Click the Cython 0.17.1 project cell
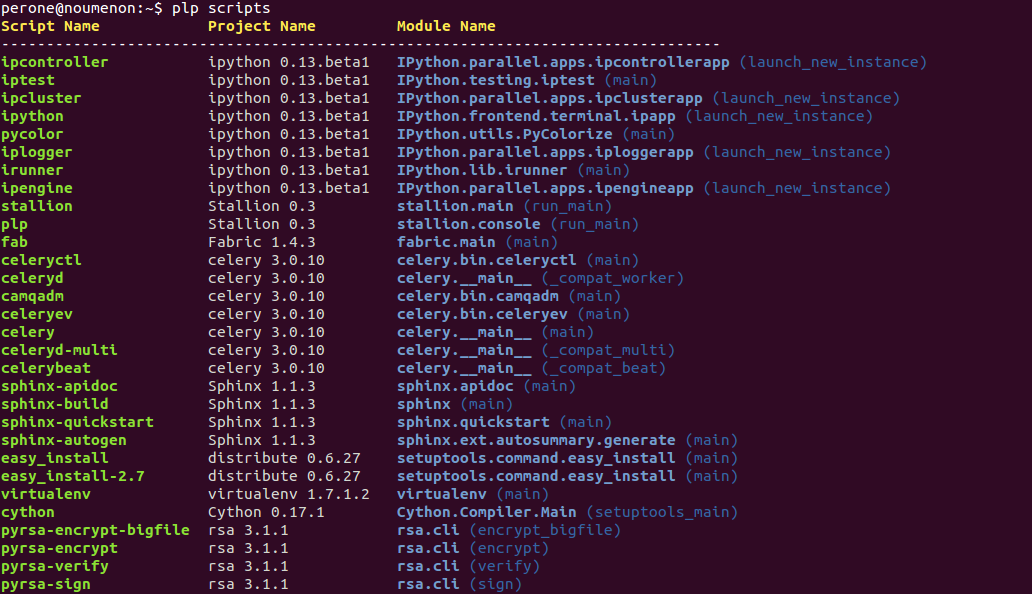The image size is (1032, 594). click(266, 512)
